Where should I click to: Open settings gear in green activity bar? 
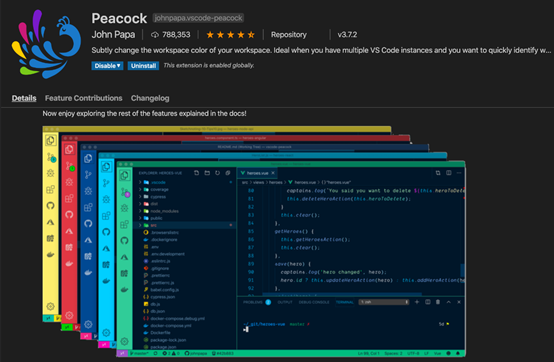point(124,341)
